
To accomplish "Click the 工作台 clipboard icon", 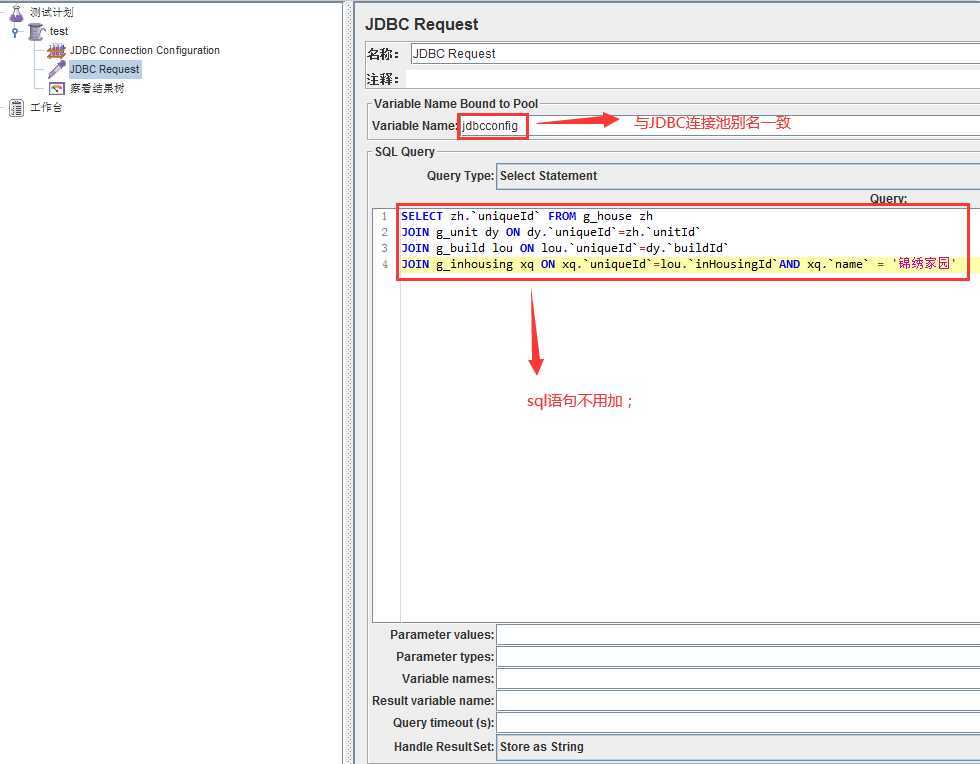I will pyautogui.click(x=16, y=108).
